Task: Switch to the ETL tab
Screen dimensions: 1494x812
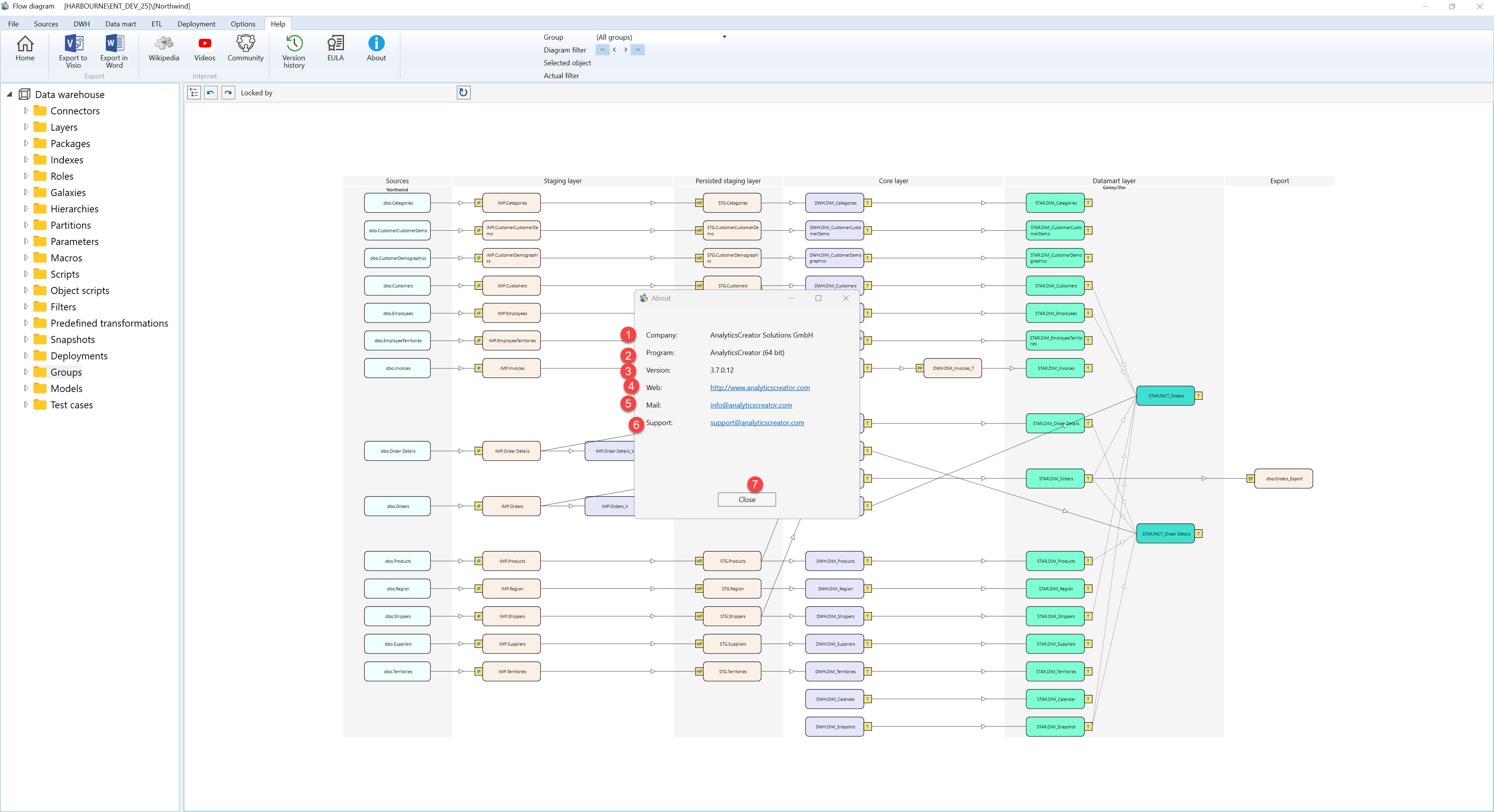Action: coord(156,24)
